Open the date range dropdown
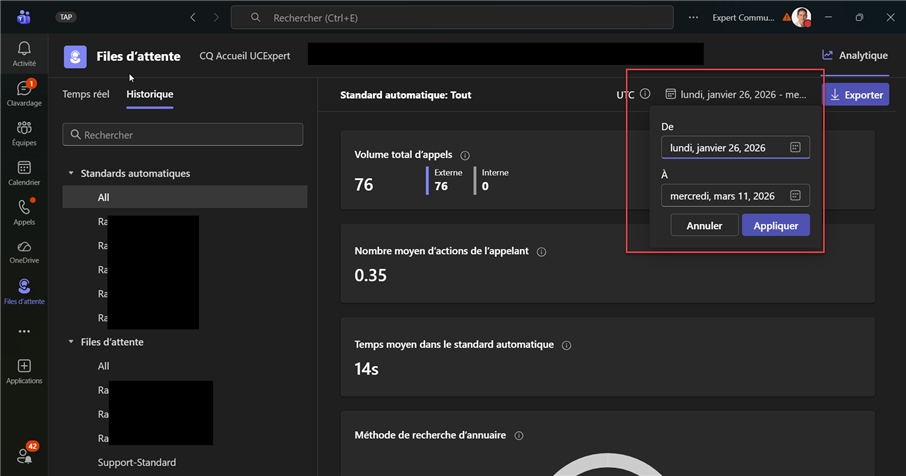 pos(735,95)
